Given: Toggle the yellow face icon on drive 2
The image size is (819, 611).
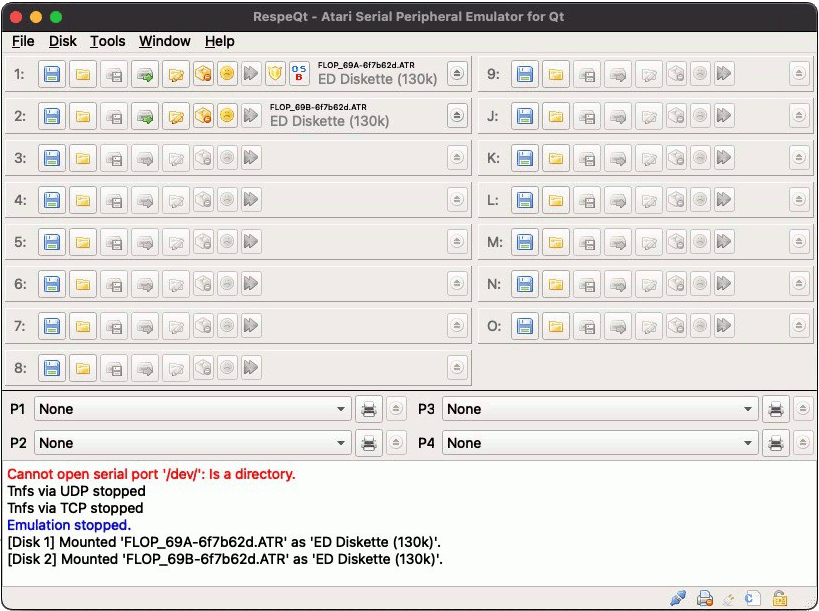Looking at the screenshot, I should point(228,116).
